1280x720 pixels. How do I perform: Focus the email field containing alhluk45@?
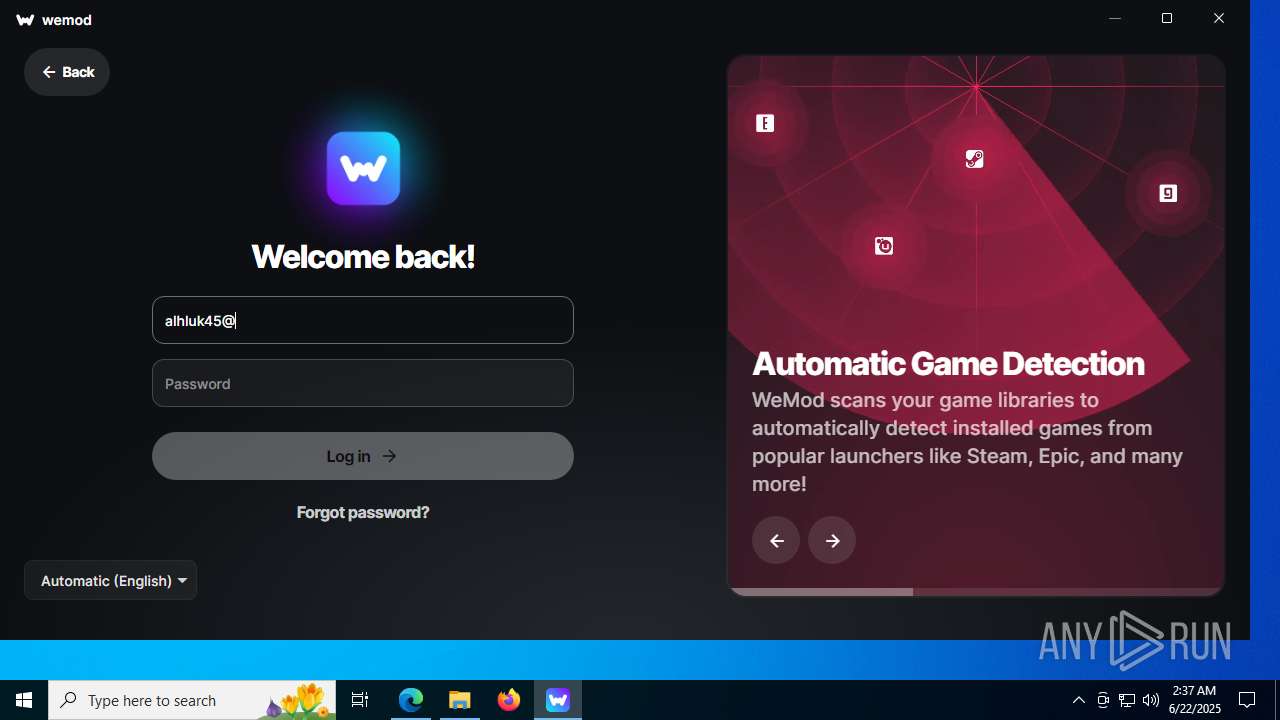[x=363, y=320]
